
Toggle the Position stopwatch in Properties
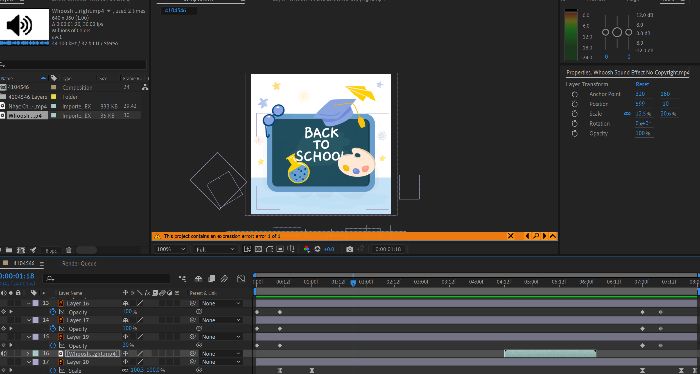point(575,104)
